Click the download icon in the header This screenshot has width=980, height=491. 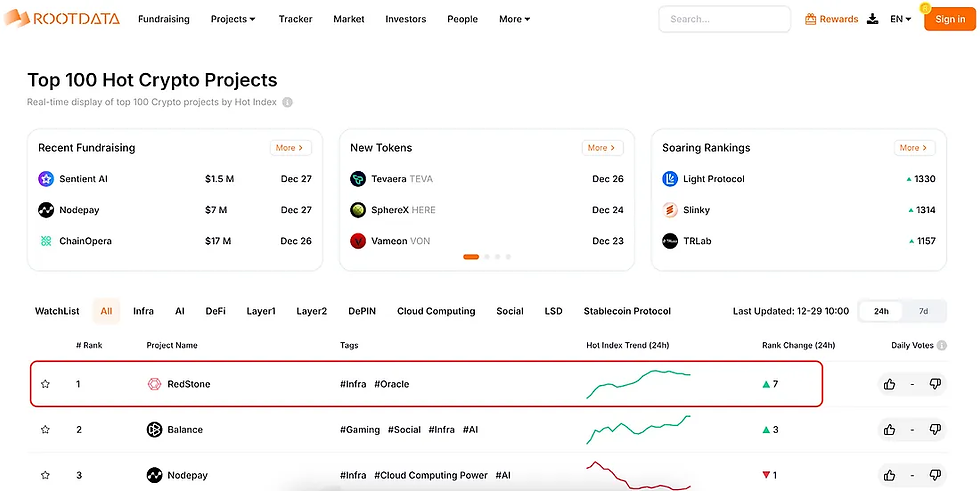(x=872, y=19)
